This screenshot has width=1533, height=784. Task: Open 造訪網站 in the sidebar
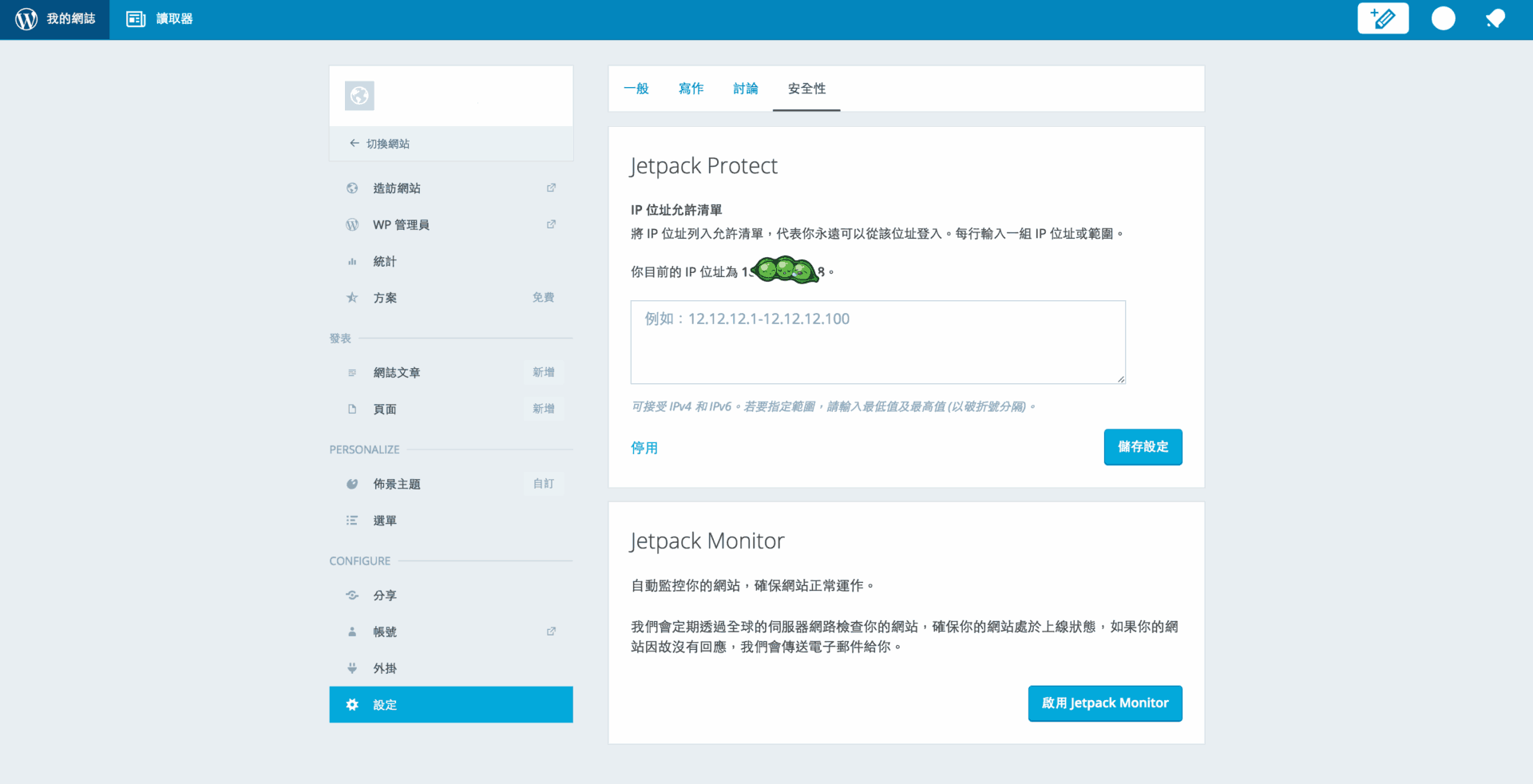click(x=397, y=188)
